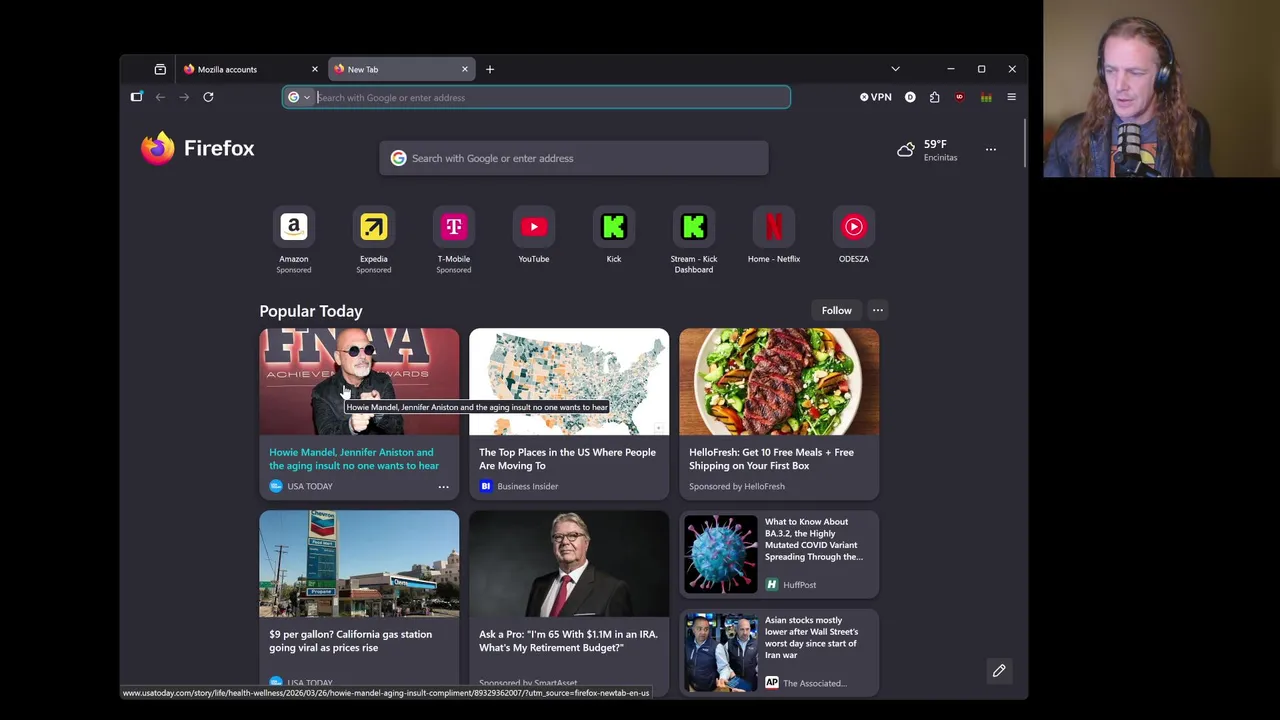Click the round D extension icon

pos(910,97)
